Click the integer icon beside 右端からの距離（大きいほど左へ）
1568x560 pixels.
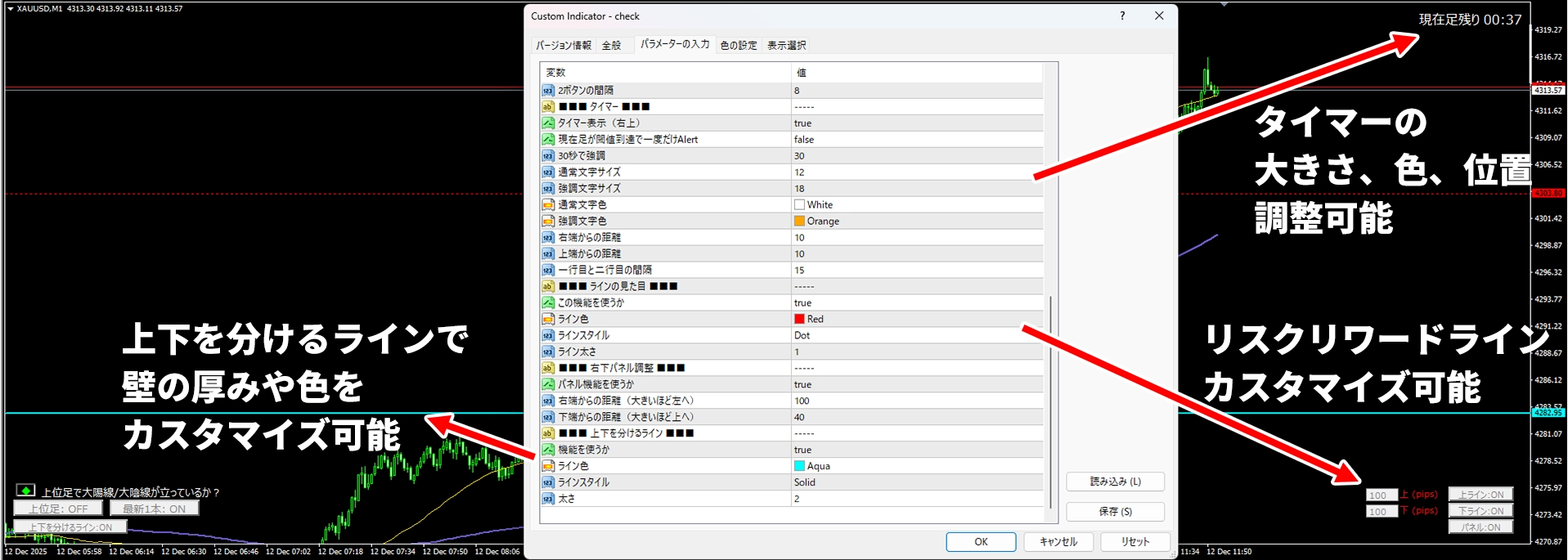click(548, 401)
